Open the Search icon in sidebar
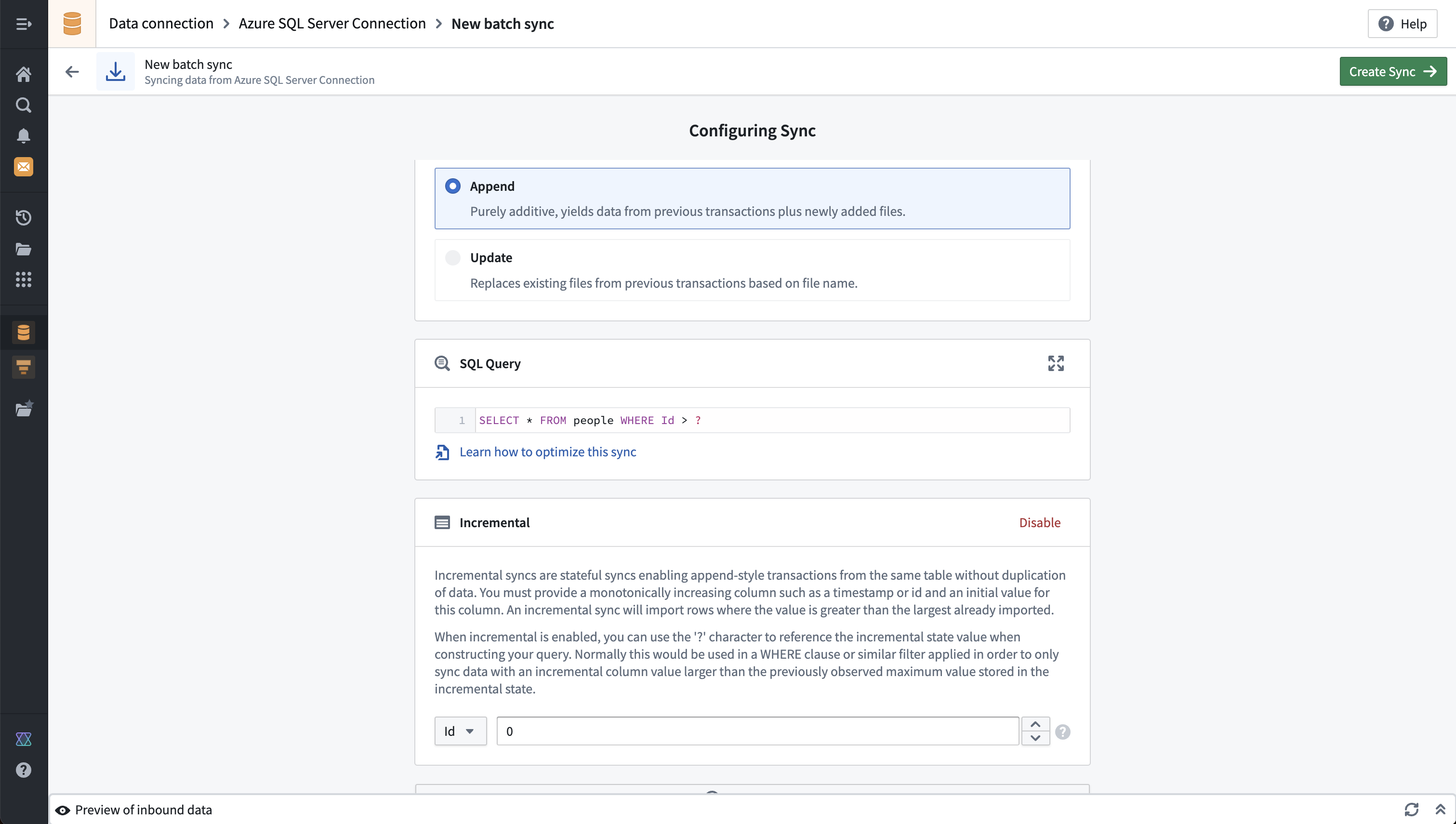Viewport: 1456px width, 824px height. (x=23, y=105)
